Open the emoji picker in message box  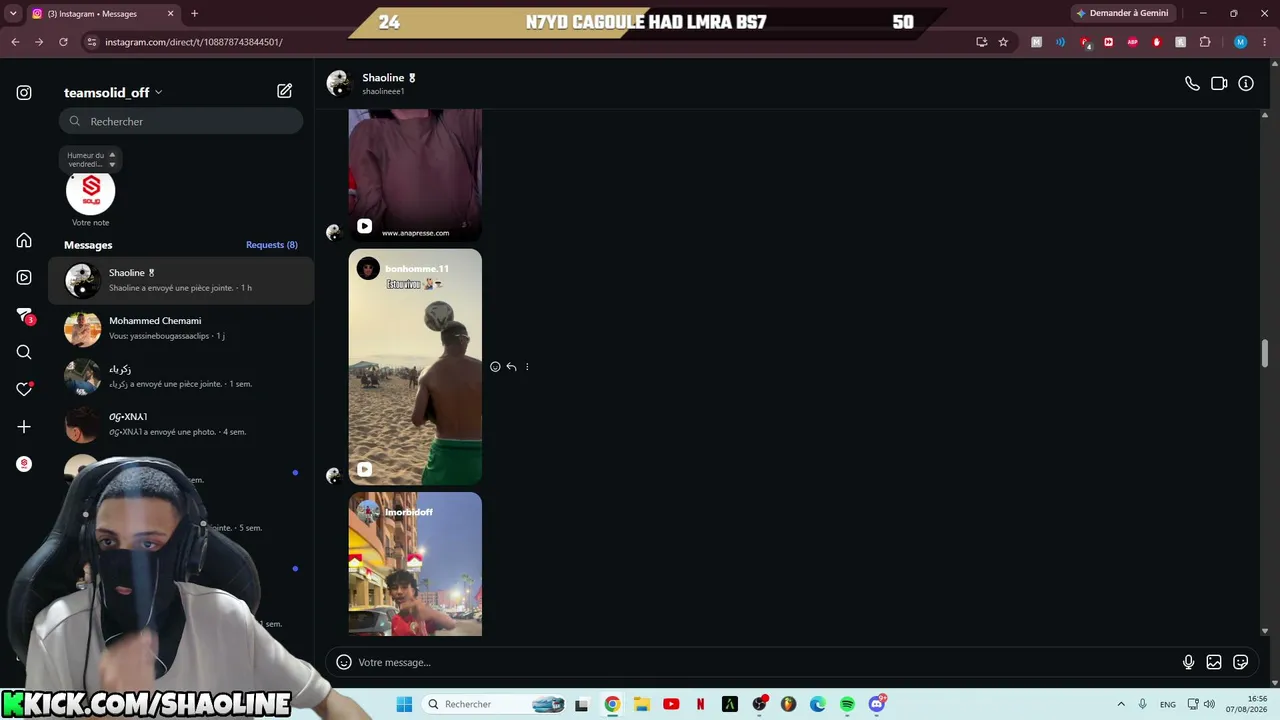point(344,662)
